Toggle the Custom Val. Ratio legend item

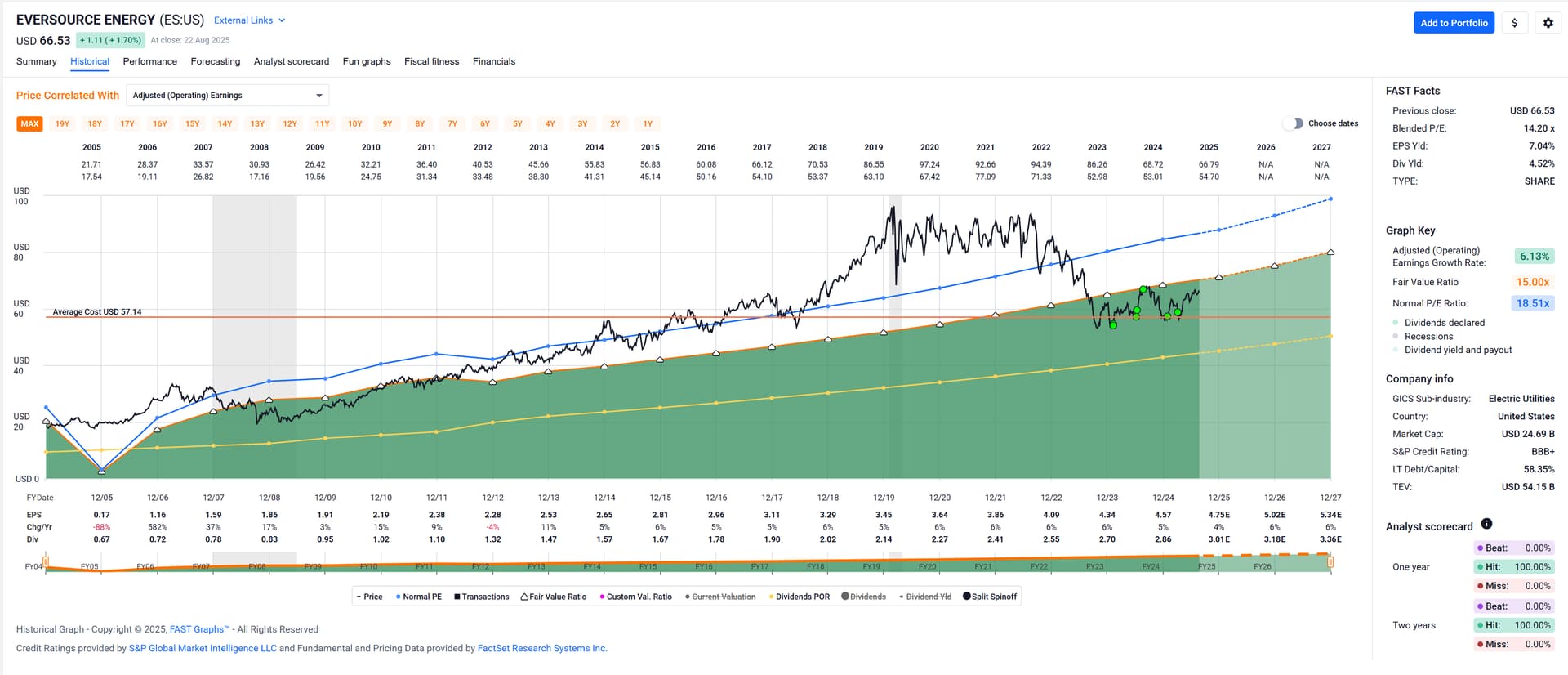pyautogui.click(x=635, y=597)
